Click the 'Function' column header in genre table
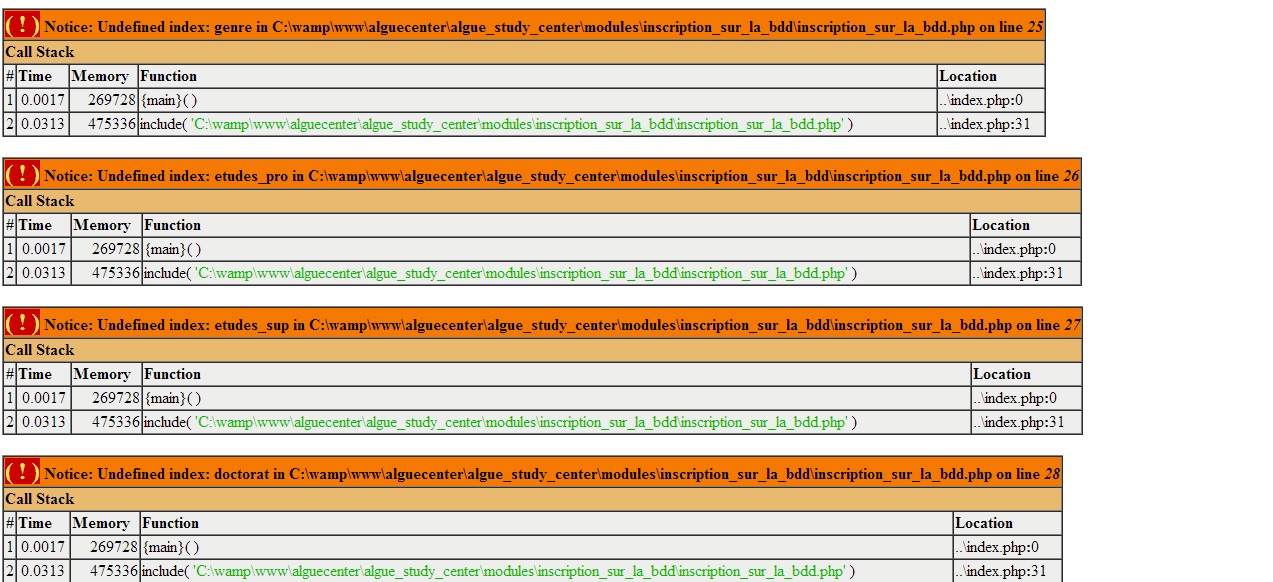The width and height of the screenshot is (1273, 582). pos(168,76)
